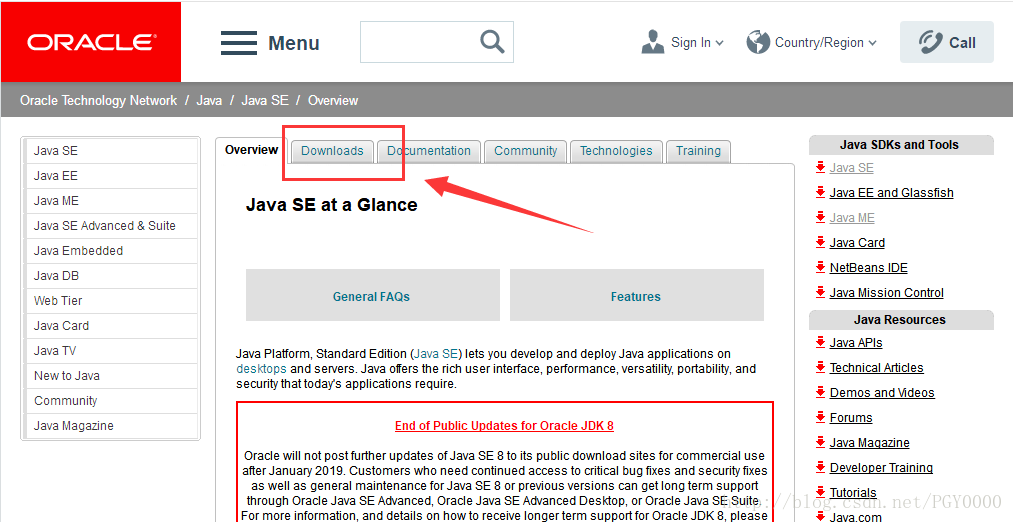Image resolution: width=1013 pixels, height=522 pixels.
Task: Open the Forums link
Action: [x=850, y=418]
